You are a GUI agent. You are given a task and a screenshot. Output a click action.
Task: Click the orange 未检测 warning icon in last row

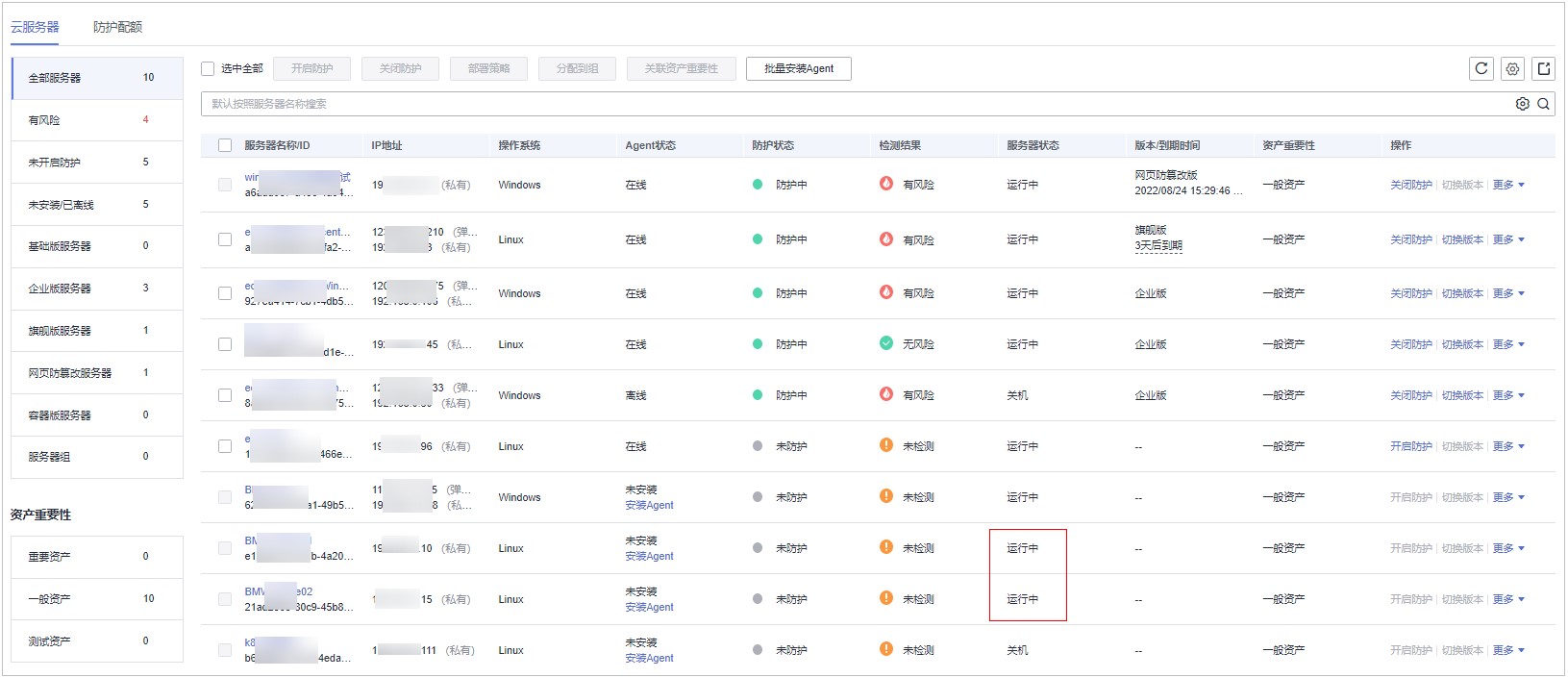tap(885, 649)
